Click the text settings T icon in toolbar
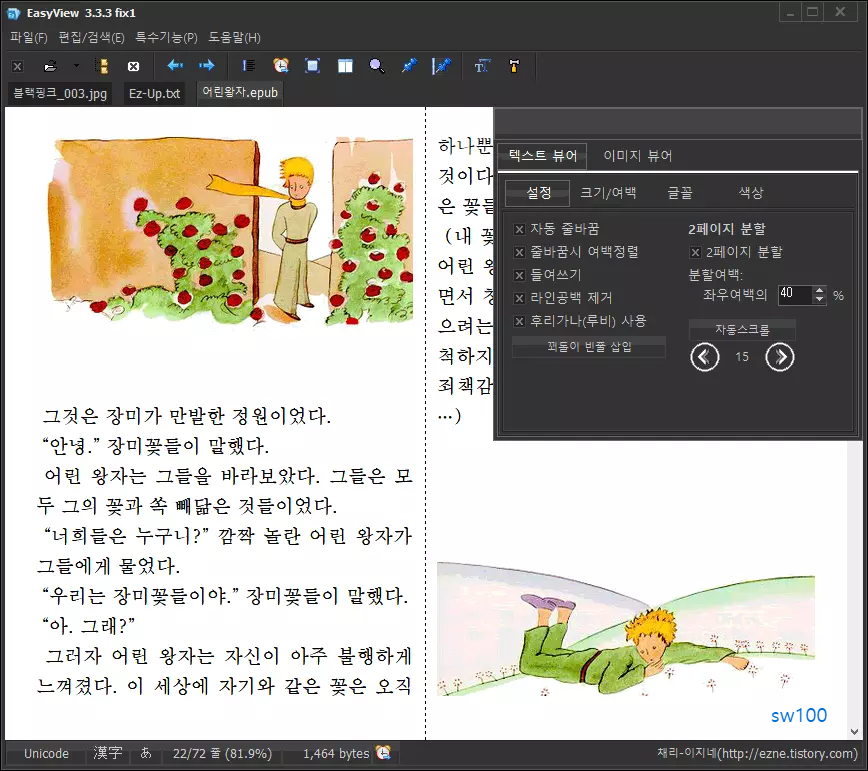This screenshot has height=771, width=868. (x=481, y=66)
